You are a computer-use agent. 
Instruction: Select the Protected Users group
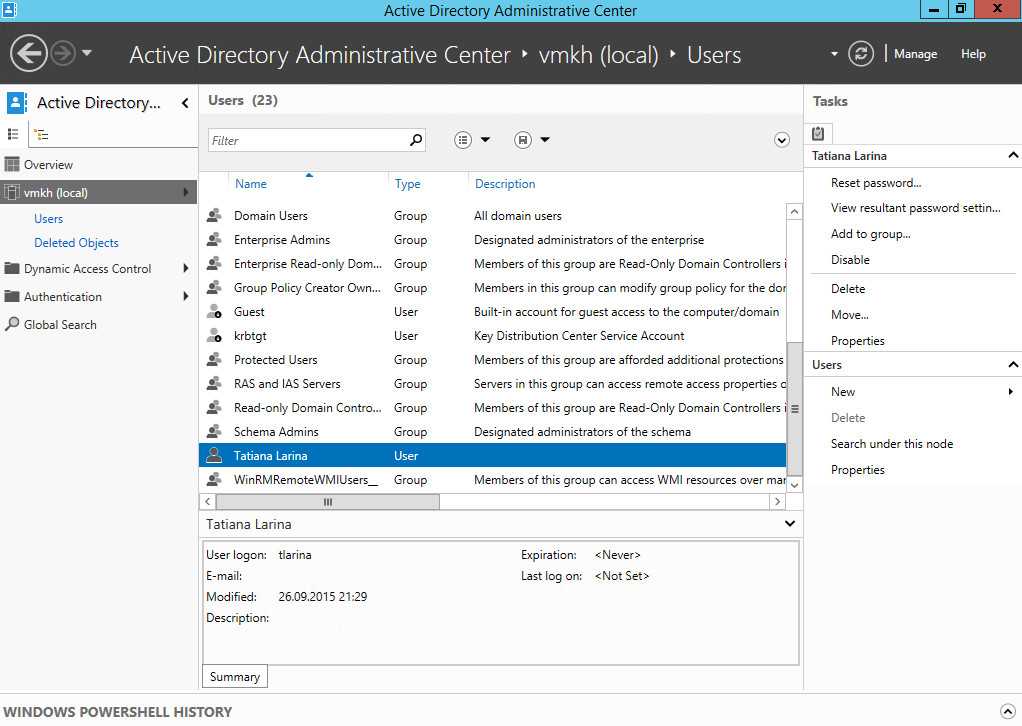492,360
